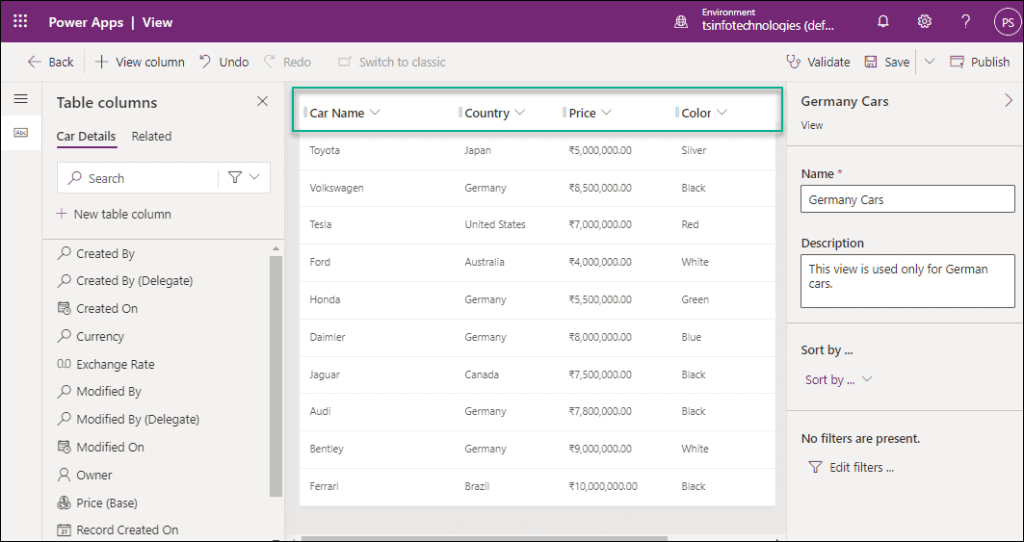The width and height of the screenshot is (1024, 542).
Task: Click the Silver color cell
Action: click(694, 150)
